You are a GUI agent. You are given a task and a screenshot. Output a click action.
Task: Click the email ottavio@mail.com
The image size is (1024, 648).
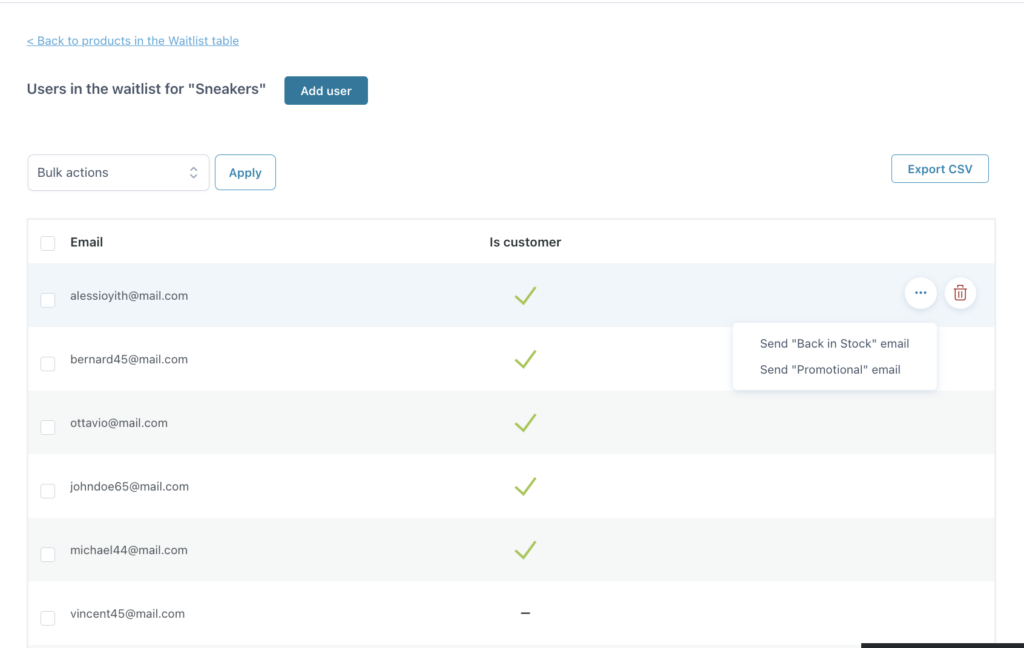[119, 423]
